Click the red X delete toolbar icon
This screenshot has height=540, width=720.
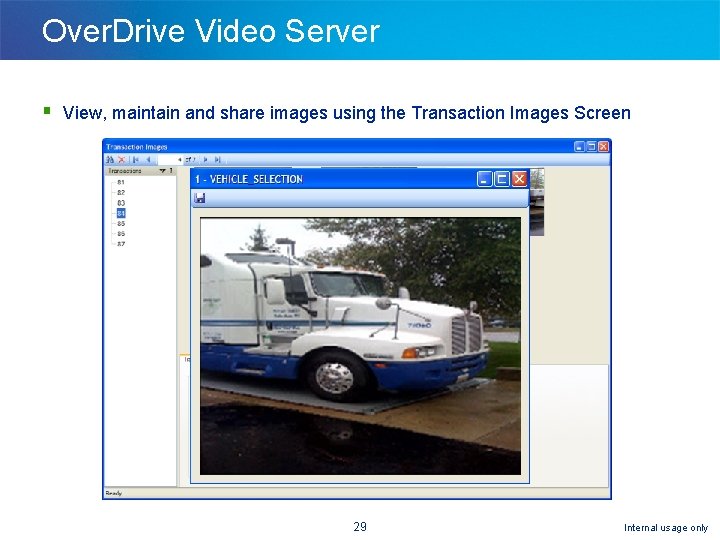[121, 159]
